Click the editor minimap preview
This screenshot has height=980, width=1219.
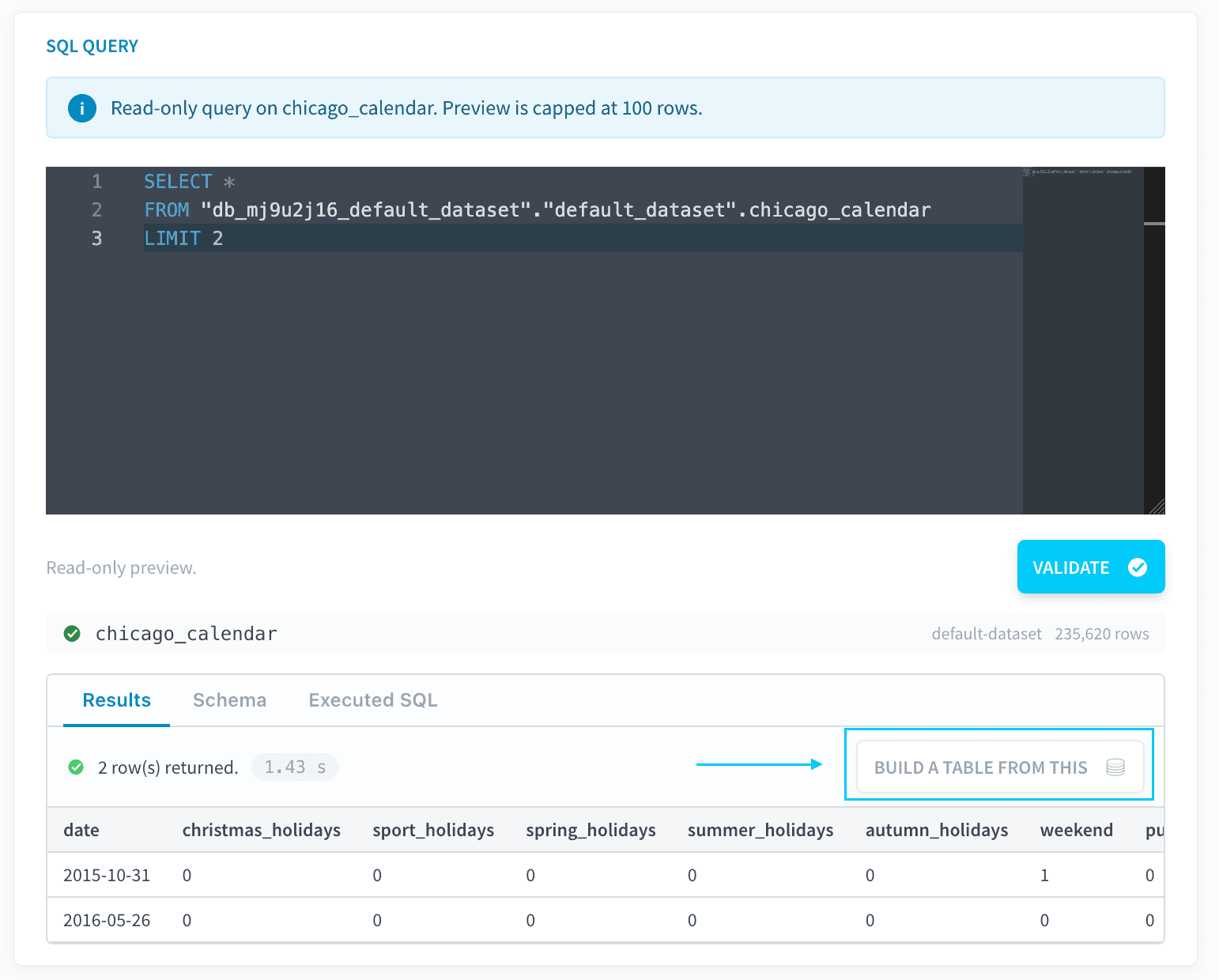pos(1083,340)
